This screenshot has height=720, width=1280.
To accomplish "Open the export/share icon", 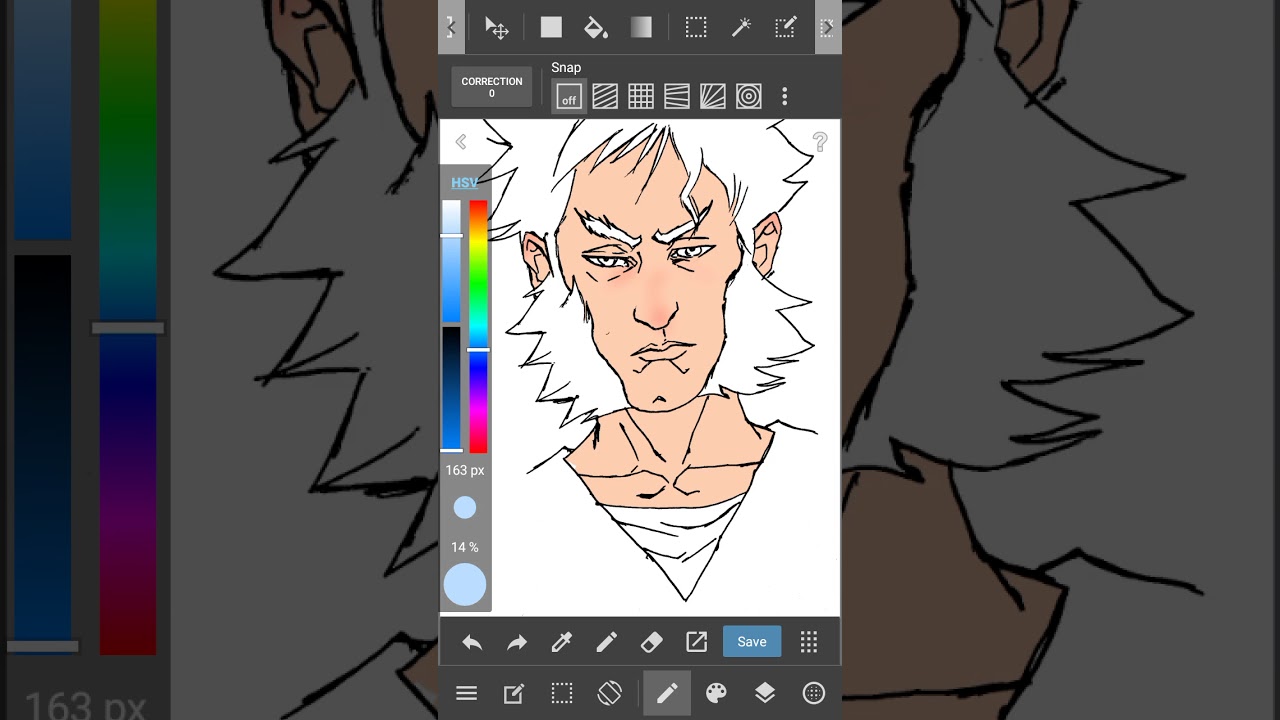I will tap(696, 643).
